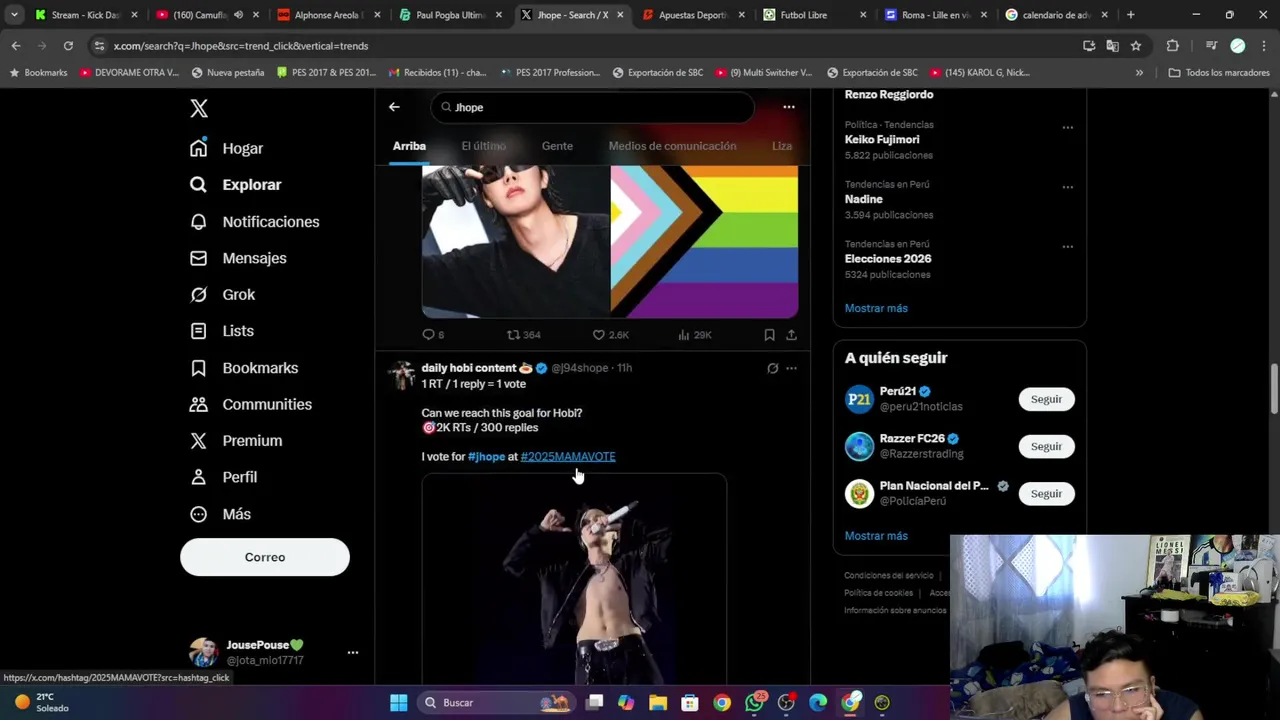
Task: Click Mostrar más under A quién seguir
Action: (x=876, y=536)
